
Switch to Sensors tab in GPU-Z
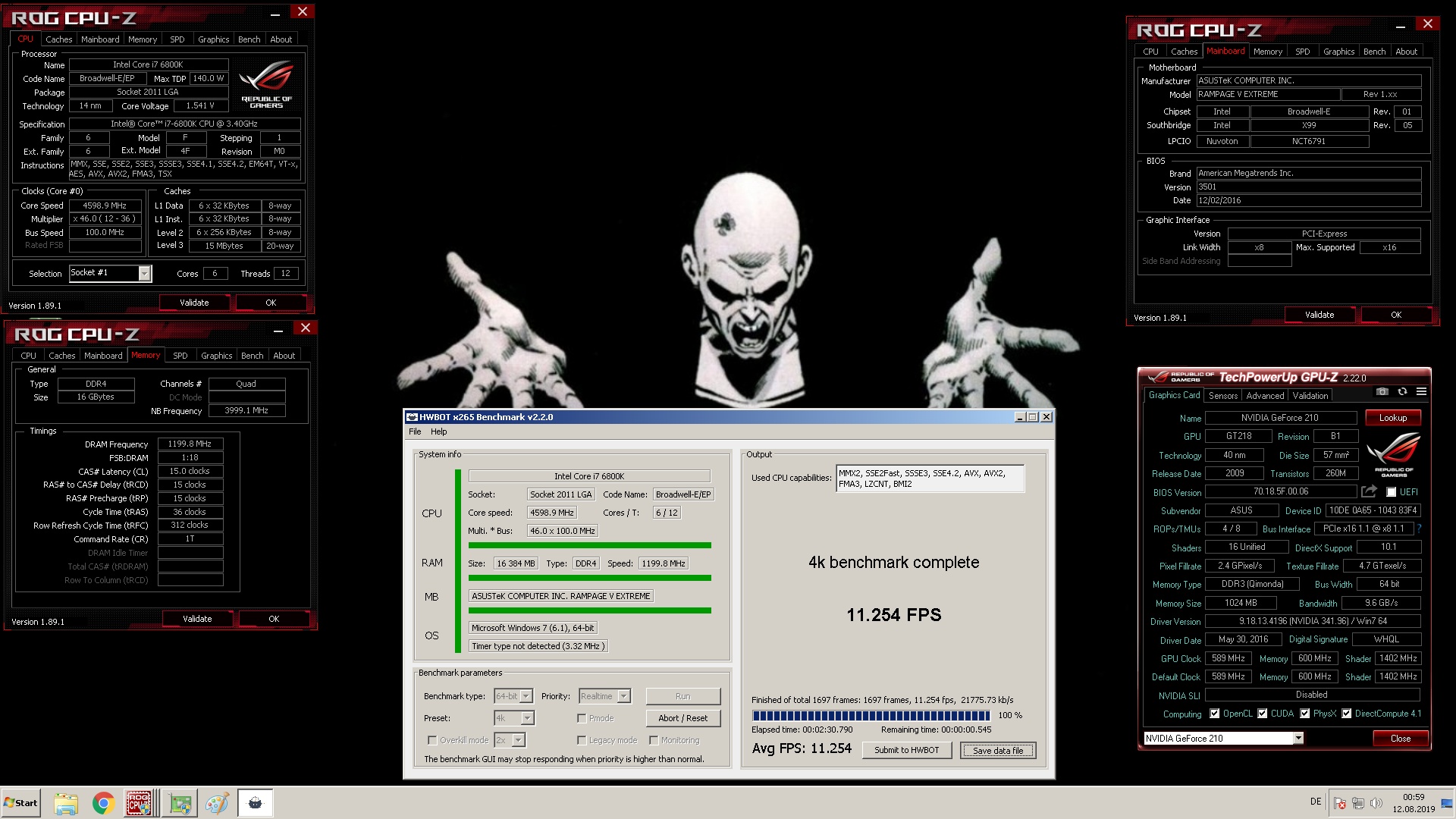coord(1222,395)
